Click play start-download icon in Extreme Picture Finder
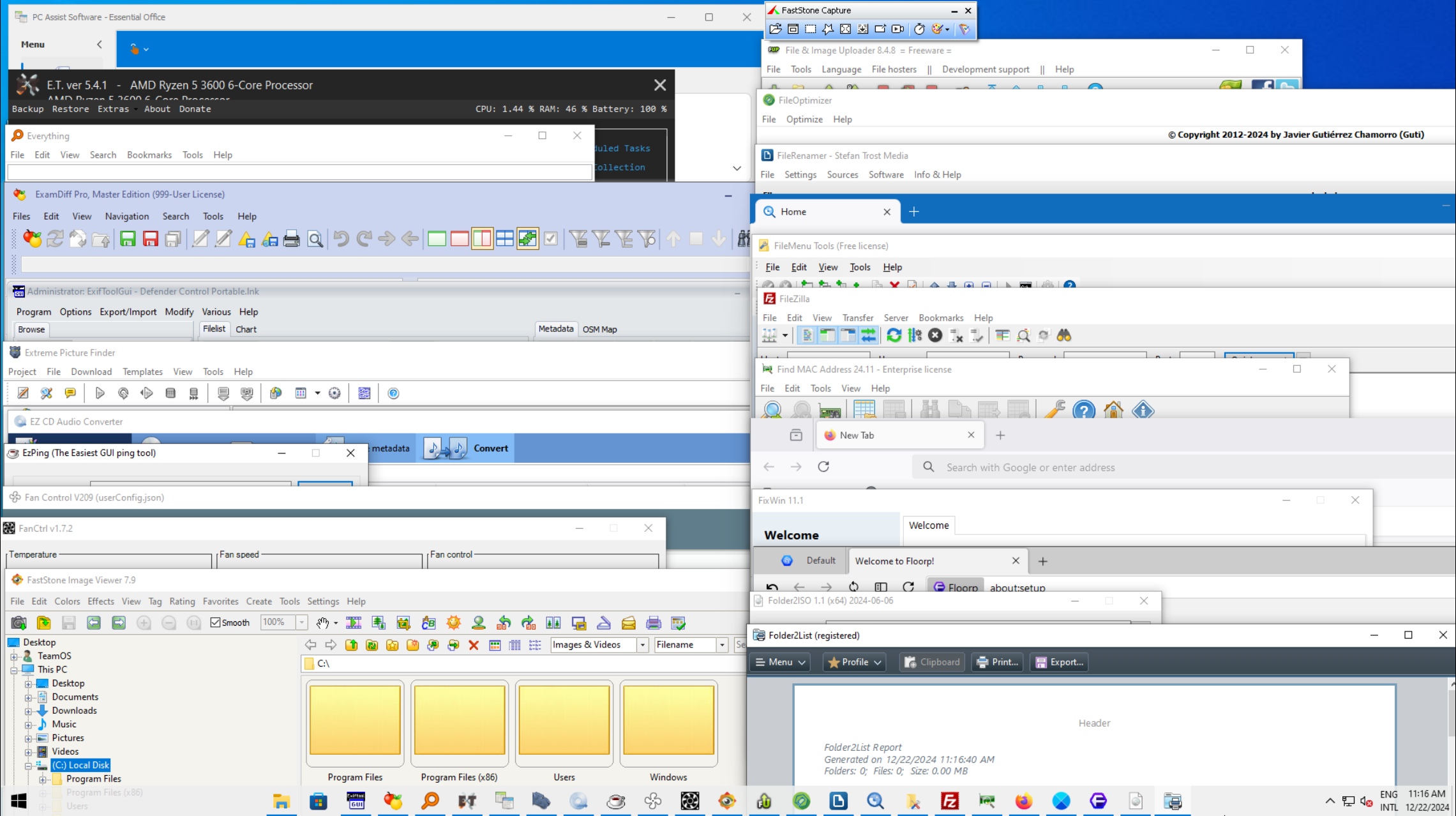Screen dimensions: 1456x816 click(100, 393)
